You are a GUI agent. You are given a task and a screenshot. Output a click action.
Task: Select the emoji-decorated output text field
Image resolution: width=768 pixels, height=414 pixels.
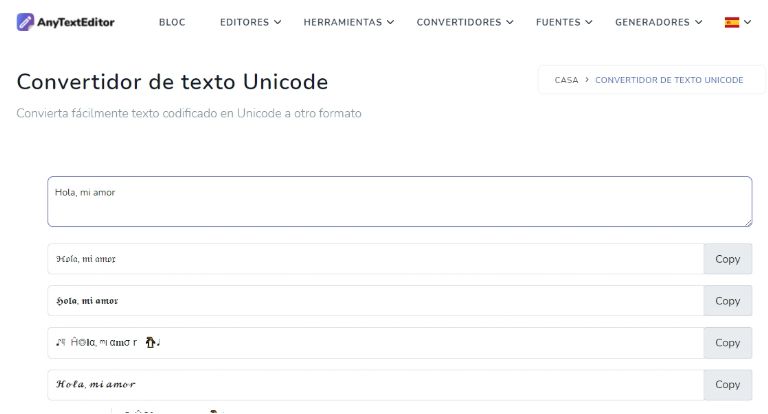[375, 343]
